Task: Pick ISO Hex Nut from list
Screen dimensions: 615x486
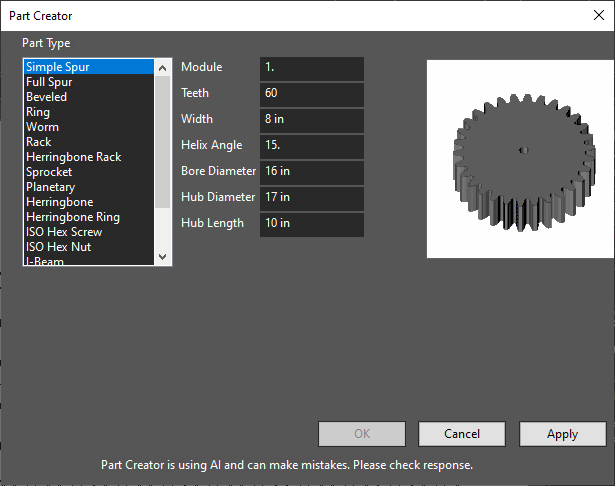Action: point(89,247)
